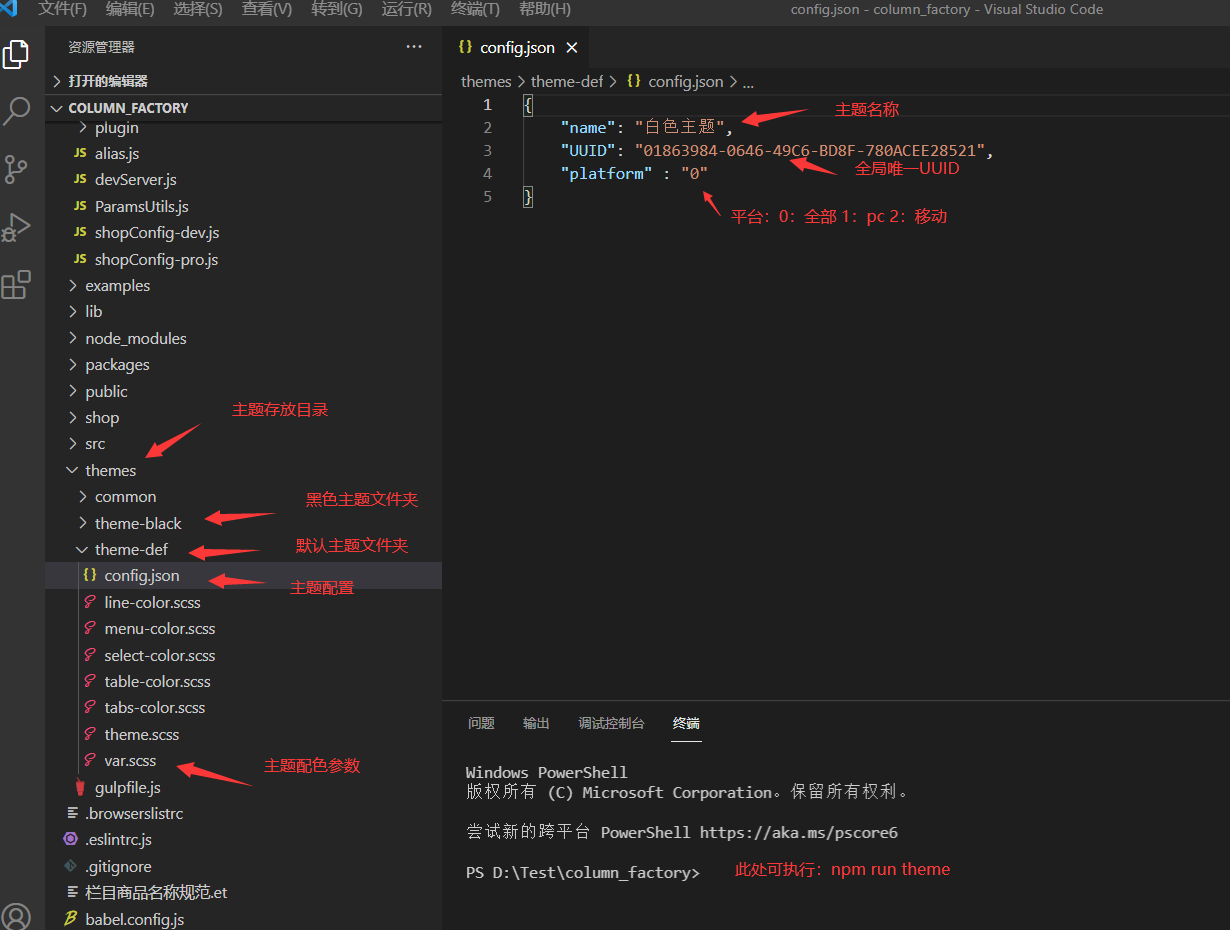Open the Explorer activity bar icon
The height and width of the screenshot is (930, 1230).
pos(16,55)
